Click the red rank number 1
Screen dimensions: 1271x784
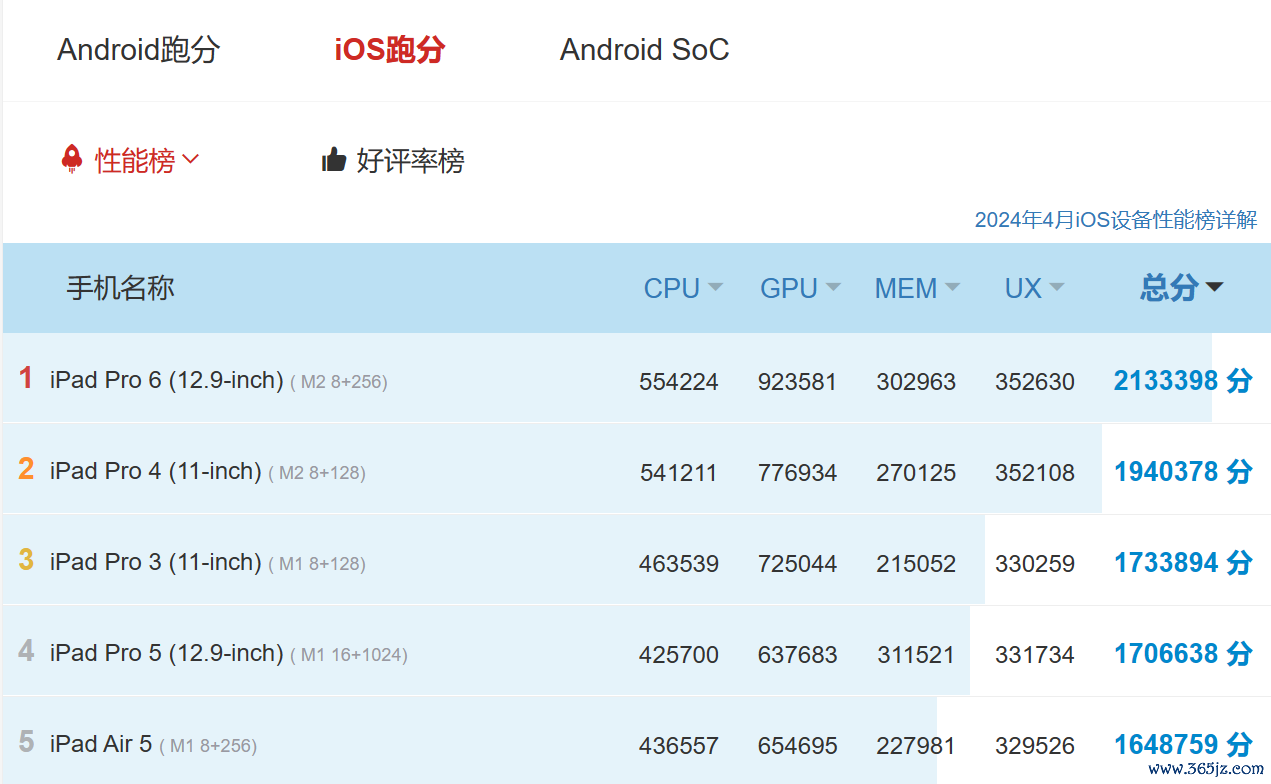point(26,378)
